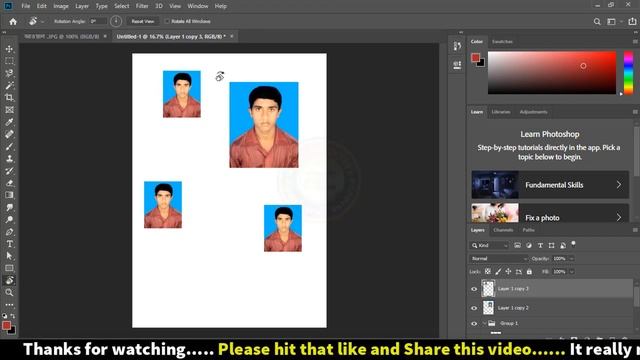
Task: Toggle lock all padlock icon
Action: (529, 271)
